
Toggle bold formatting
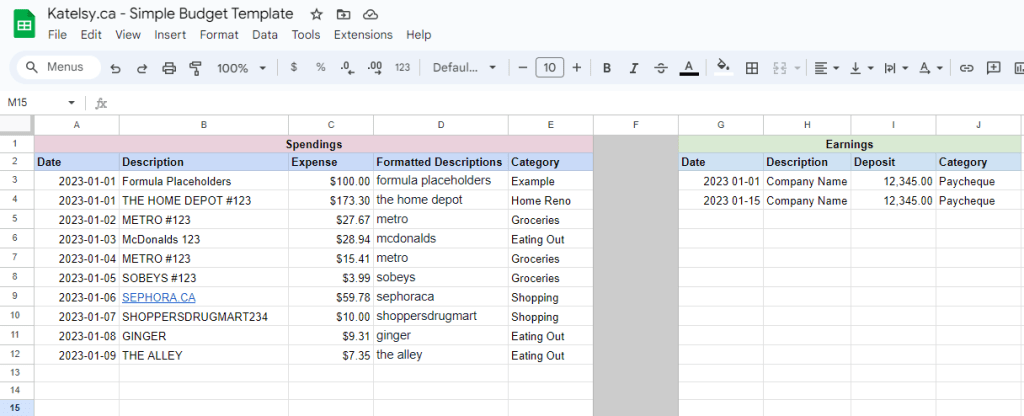coord(607,68)
